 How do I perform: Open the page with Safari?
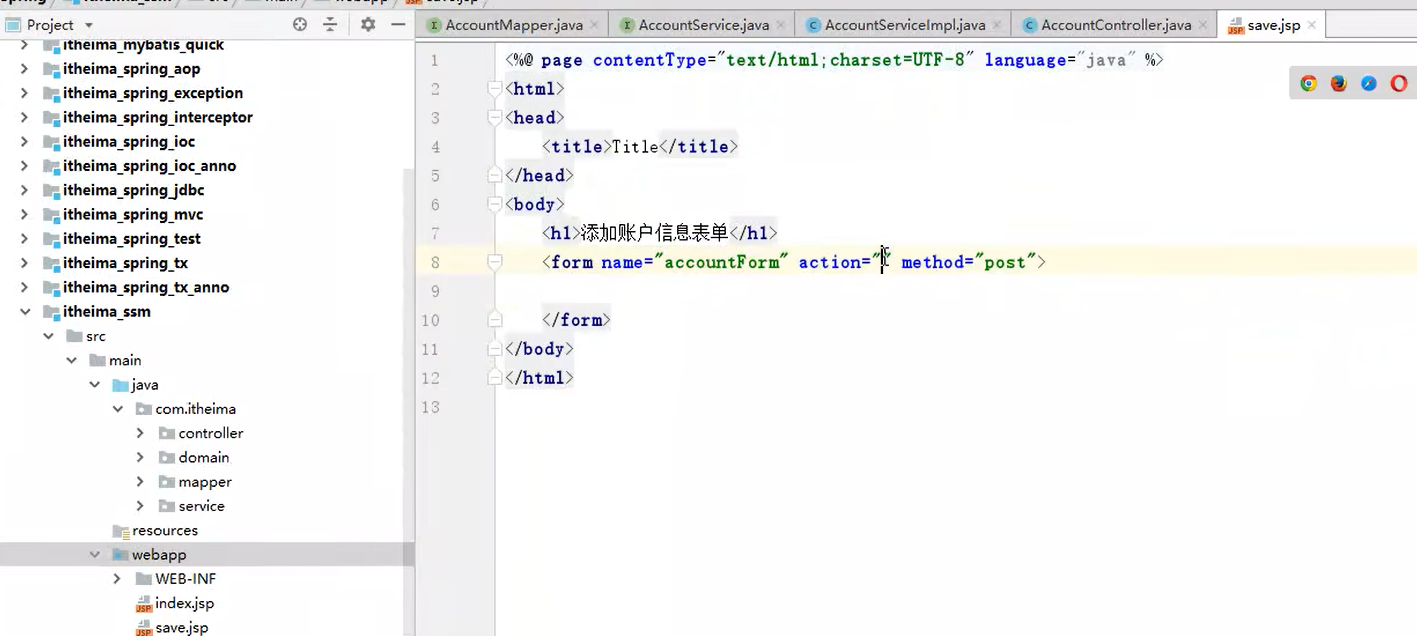1368,83
